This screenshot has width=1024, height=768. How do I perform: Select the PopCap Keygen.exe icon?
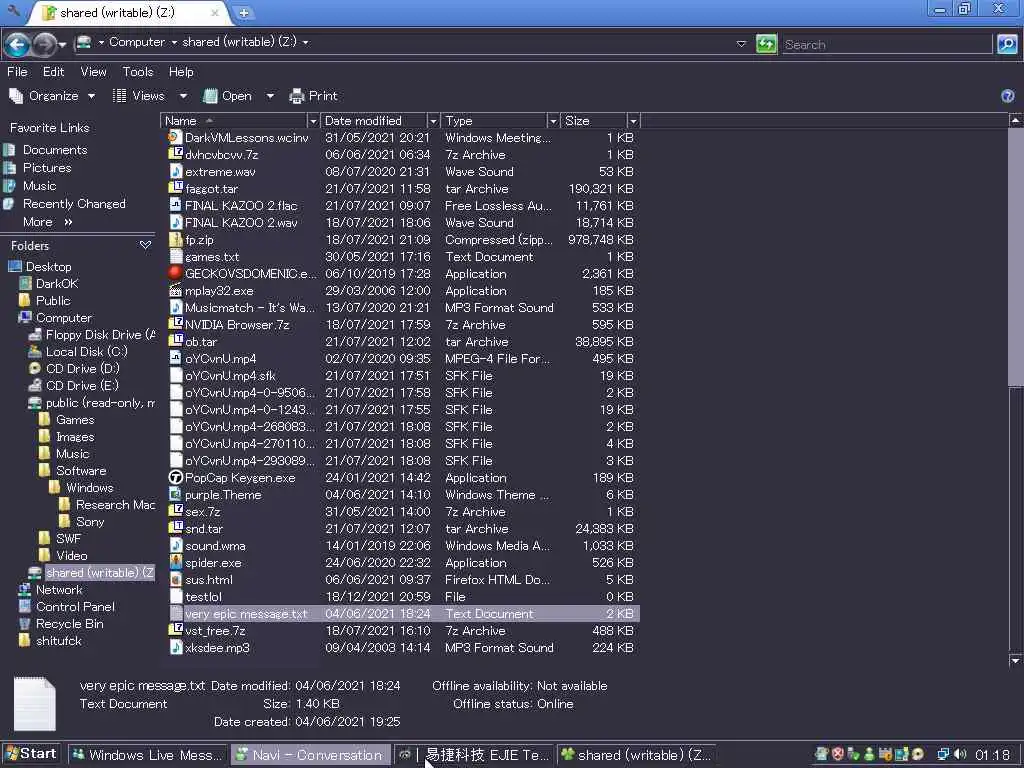tap(175, 477)
